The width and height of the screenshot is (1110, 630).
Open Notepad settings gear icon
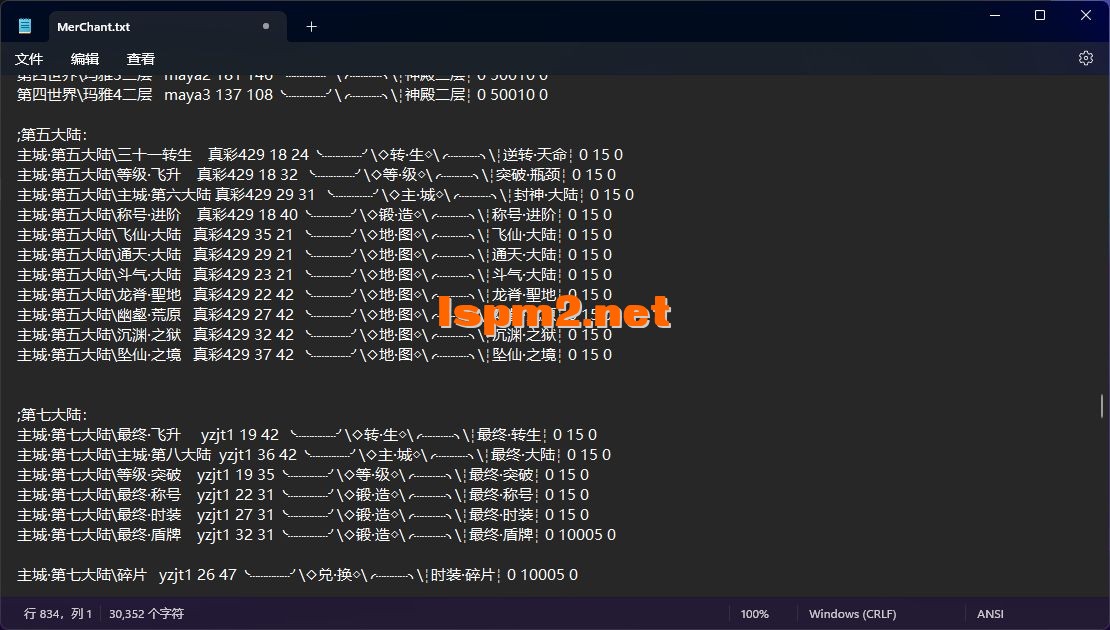coord(1085,58)
